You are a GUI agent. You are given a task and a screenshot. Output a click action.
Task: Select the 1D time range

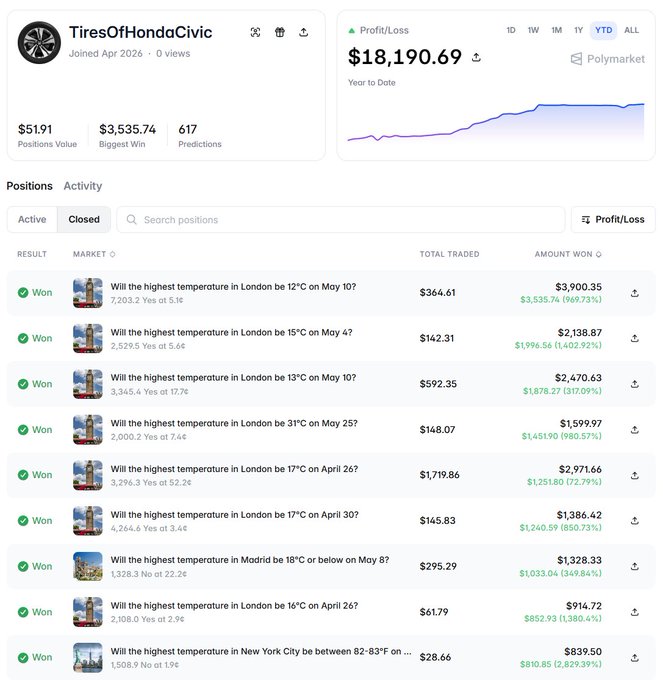pyautogui.click(x=511, y=30)
